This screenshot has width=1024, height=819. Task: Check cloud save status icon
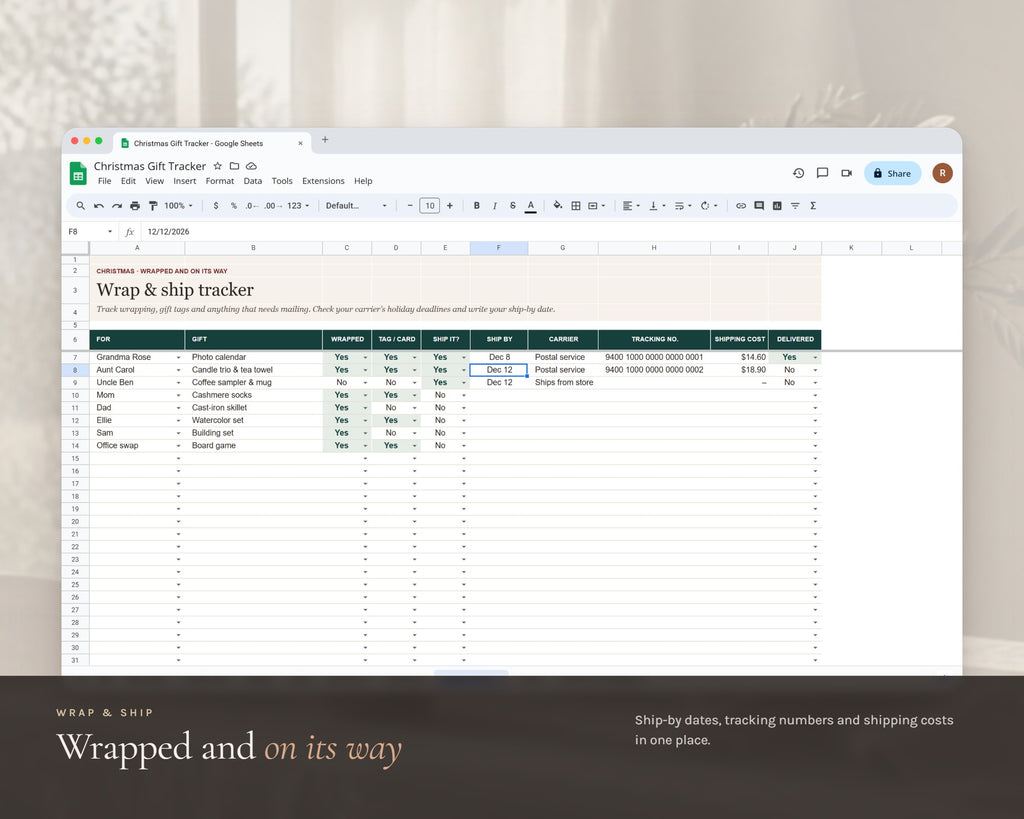(x=251, y=166)
